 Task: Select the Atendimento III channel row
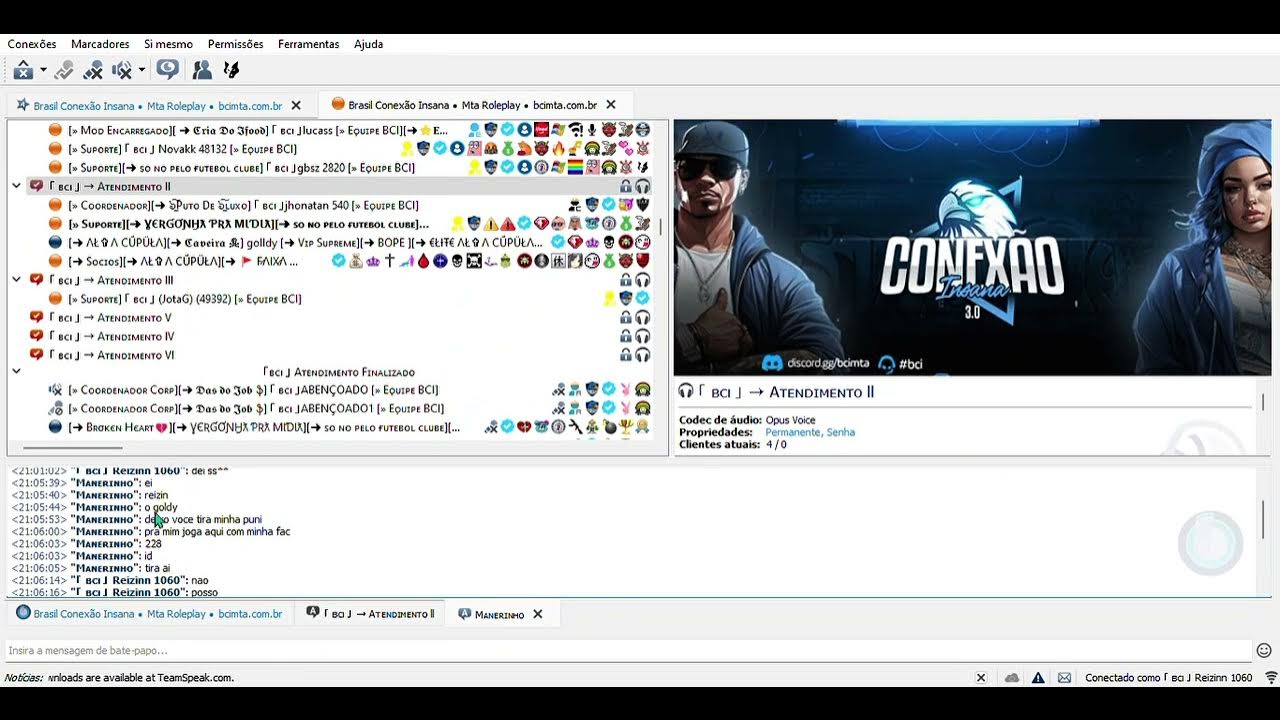point(330,280)
